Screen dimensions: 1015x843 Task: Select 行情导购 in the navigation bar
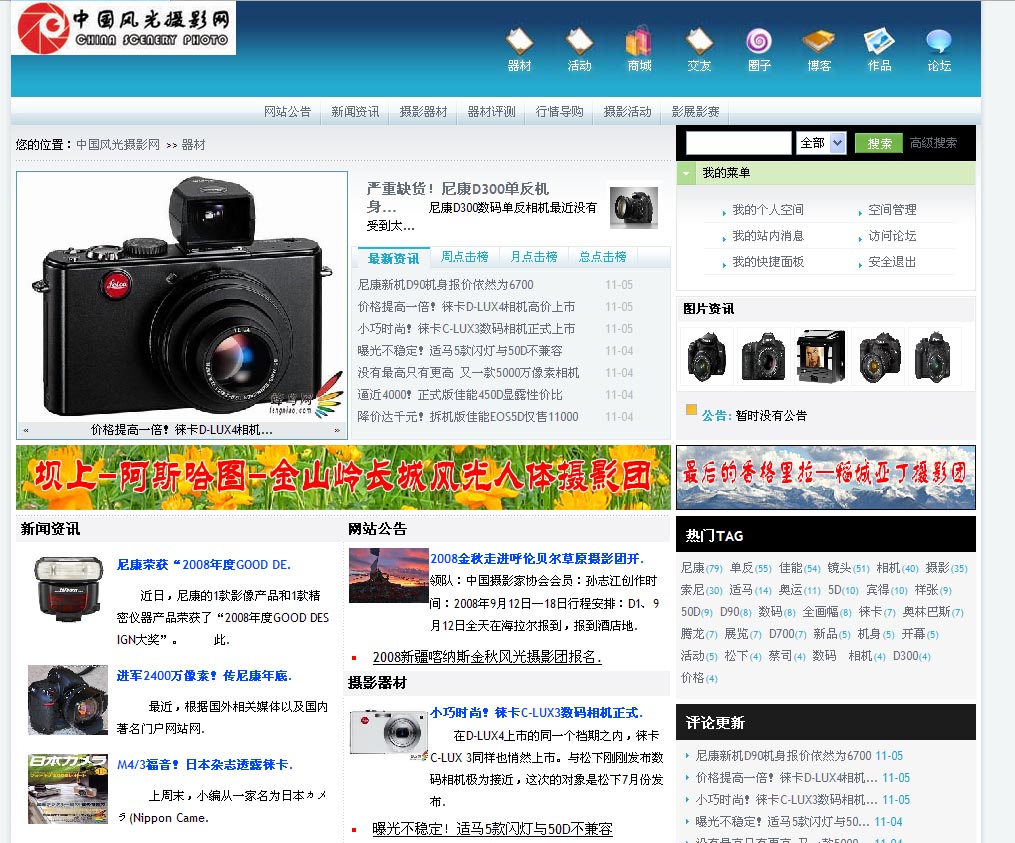(x=559, y=111)
